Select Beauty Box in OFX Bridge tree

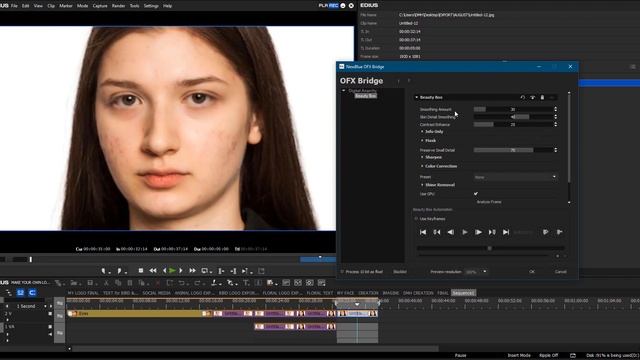[x=365, y=96]
